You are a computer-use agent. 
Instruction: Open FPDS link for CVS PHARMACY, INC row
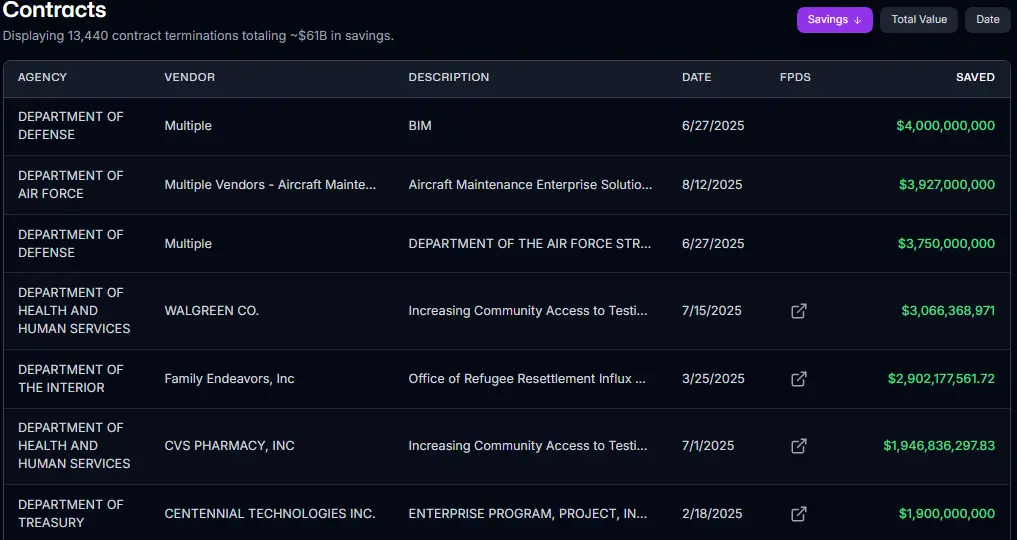click(x=798, y=446)
